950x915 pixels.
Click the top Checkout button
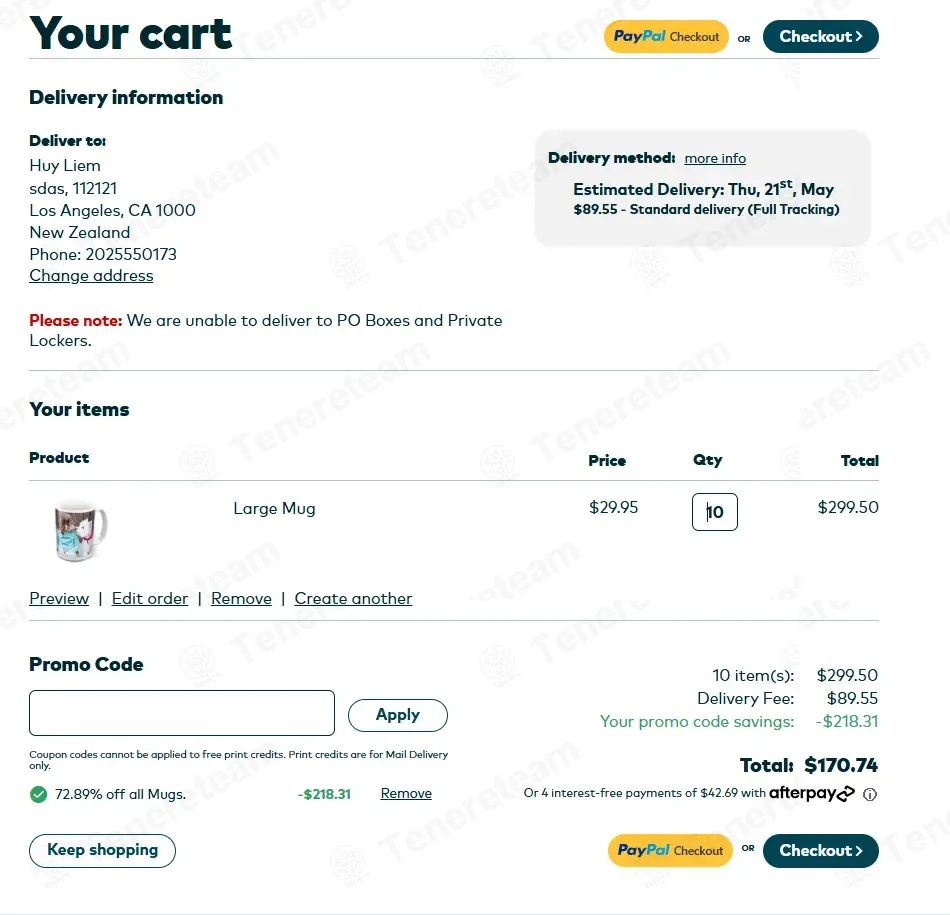(x=820, y=36)
